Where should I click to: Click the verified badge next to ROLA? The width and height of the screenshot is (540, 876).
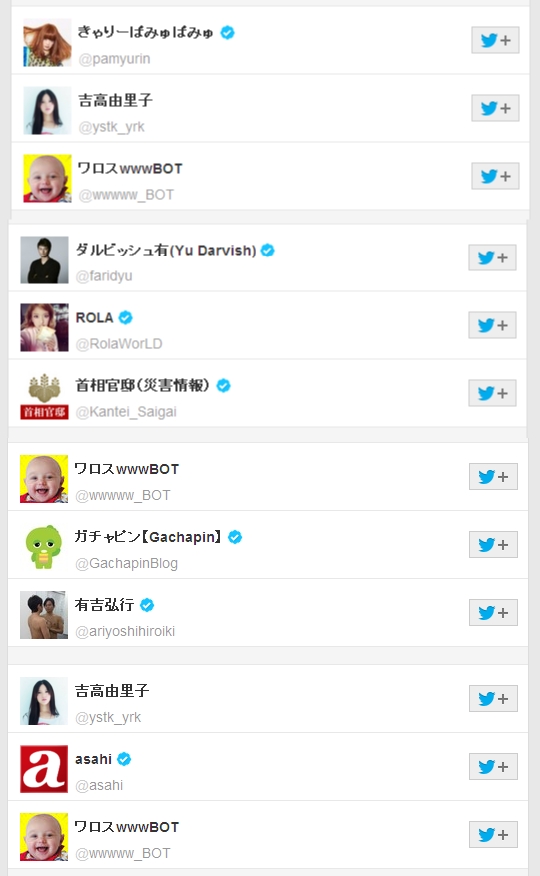pos(126,318)
